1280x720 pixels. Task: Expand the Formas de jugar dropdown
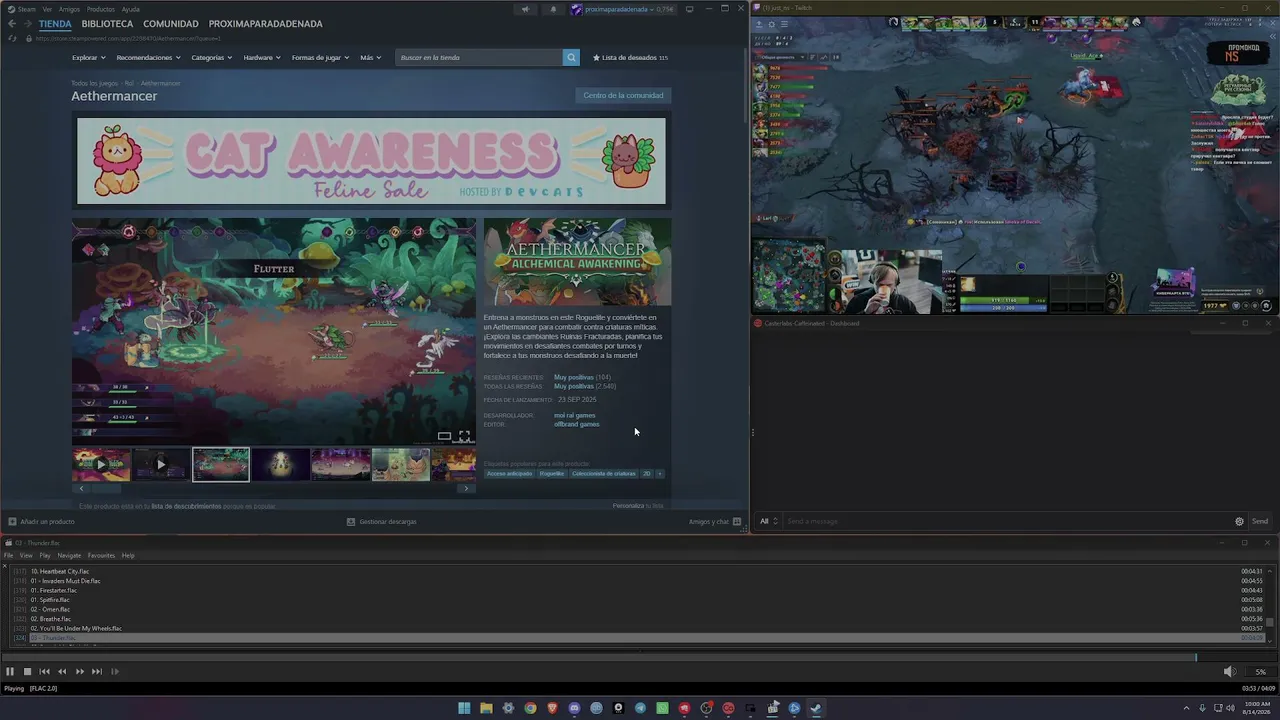[x=320, y=58]
